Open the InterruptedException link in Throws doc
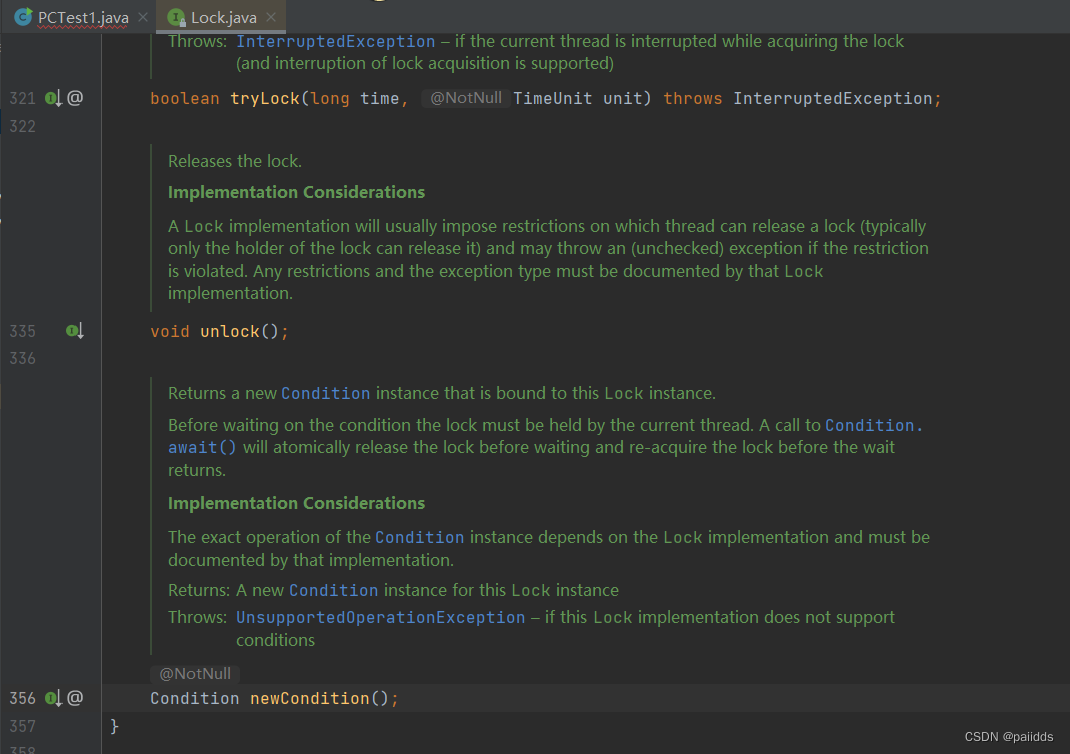Viewport: 1070px width, 754px height. coord(335,41)
